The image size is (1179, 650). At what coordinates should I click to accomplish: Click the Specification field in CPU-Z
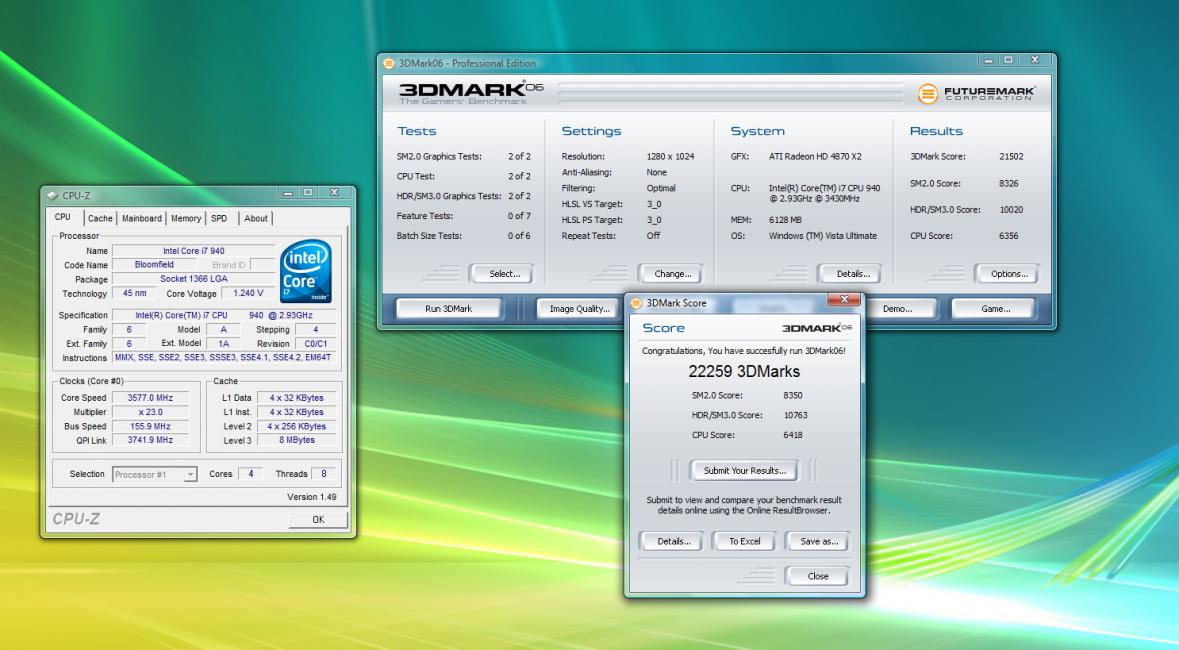coord(224,315)
